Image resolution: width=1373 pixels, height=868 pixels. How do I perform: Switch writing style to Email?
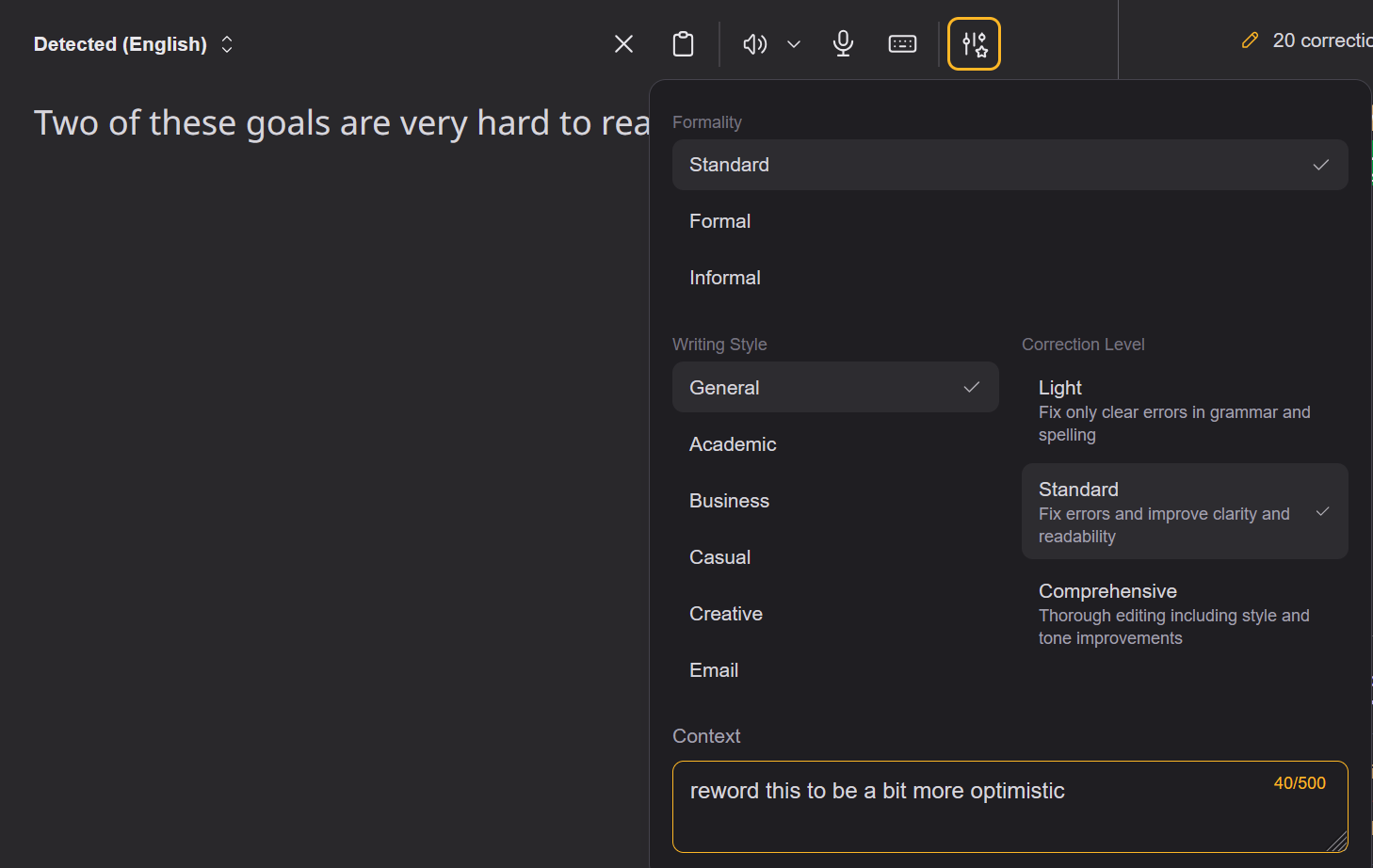click(714, 670)
